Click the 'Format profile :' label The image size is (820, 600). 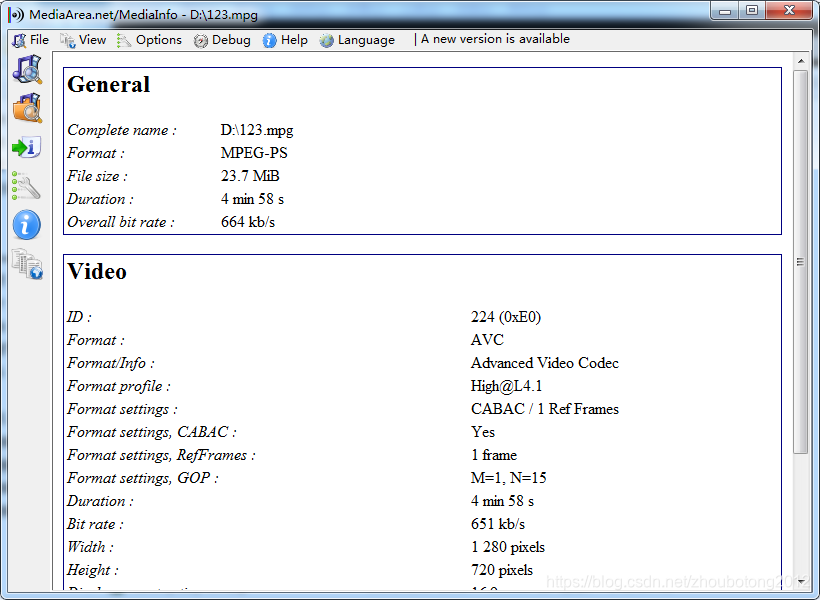coord(119,386)
